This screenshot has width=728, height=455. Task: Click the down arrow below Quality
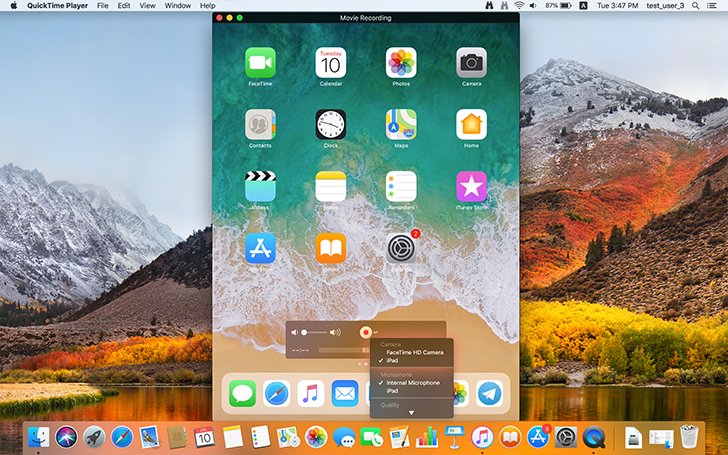pos(411,413)
